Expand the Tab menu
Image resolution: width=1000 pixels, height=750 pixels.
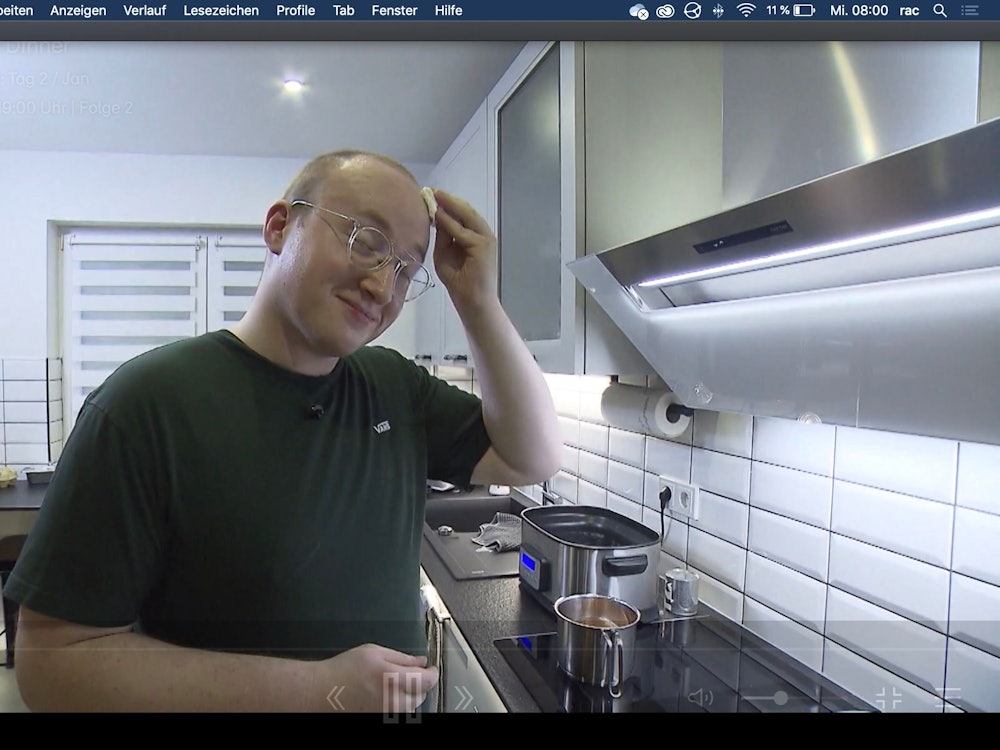point(343,10)
